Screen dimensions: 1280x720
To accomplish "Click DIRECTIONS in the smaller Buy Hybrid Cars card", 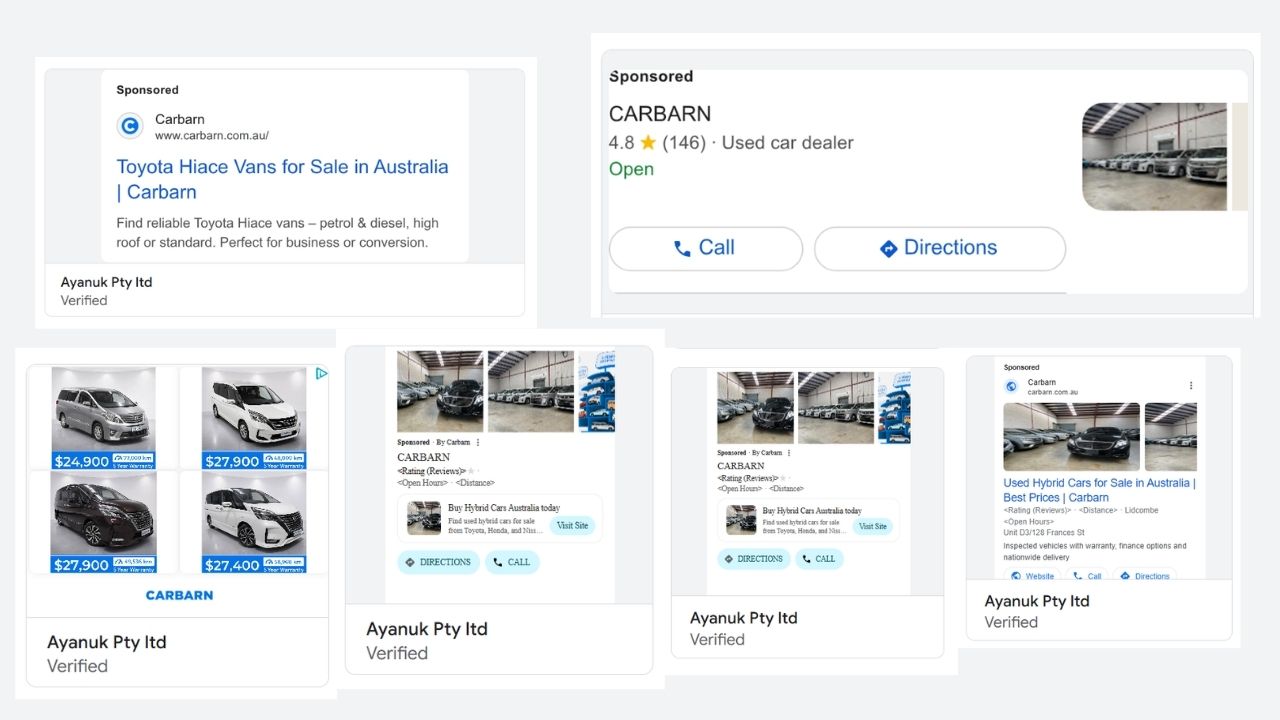I will point(753,559).
